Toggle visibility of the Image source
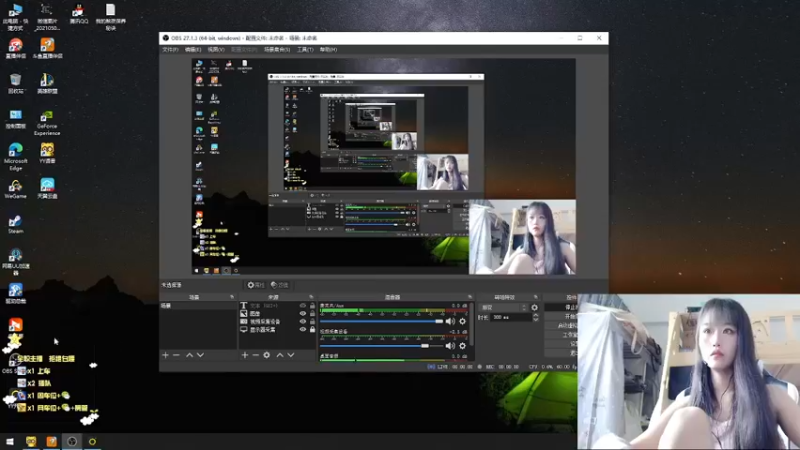The height and width of the screenshot is (450, 800). pos(303,314)
